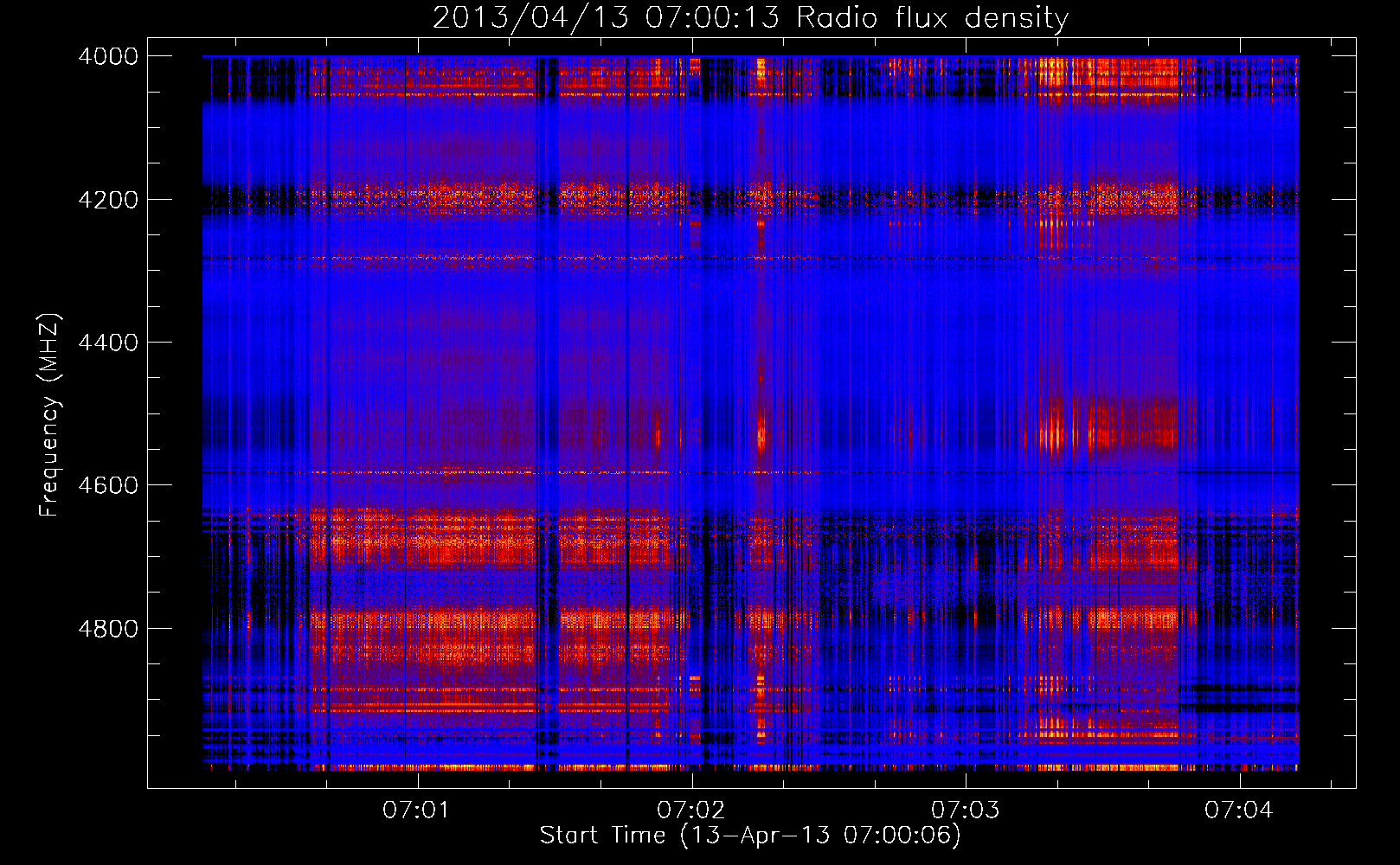Click the 4400 frequency tick label
This screenshot has height=865, width=1400.
point(108,343)
